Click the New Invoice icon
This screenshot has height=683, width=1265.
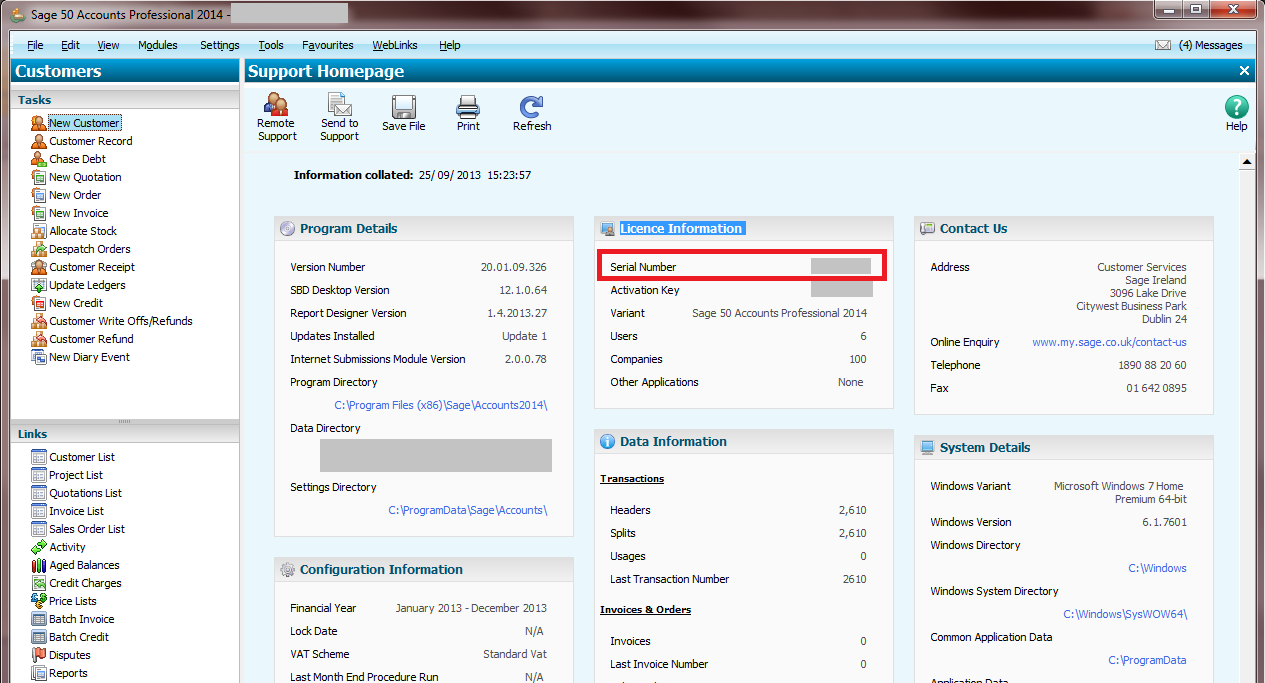pyautogui.click(x=39, y=213)
